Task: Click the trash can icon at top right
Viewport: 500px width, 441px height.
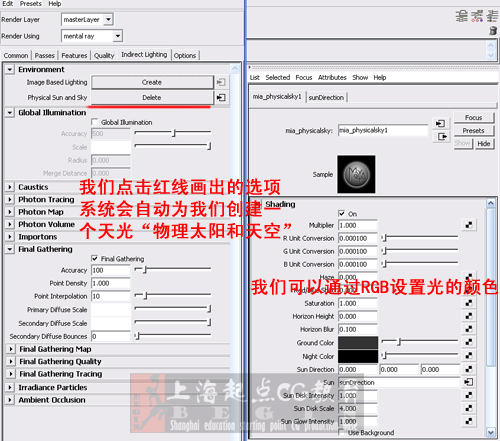Action: click(x=493, y=31)
